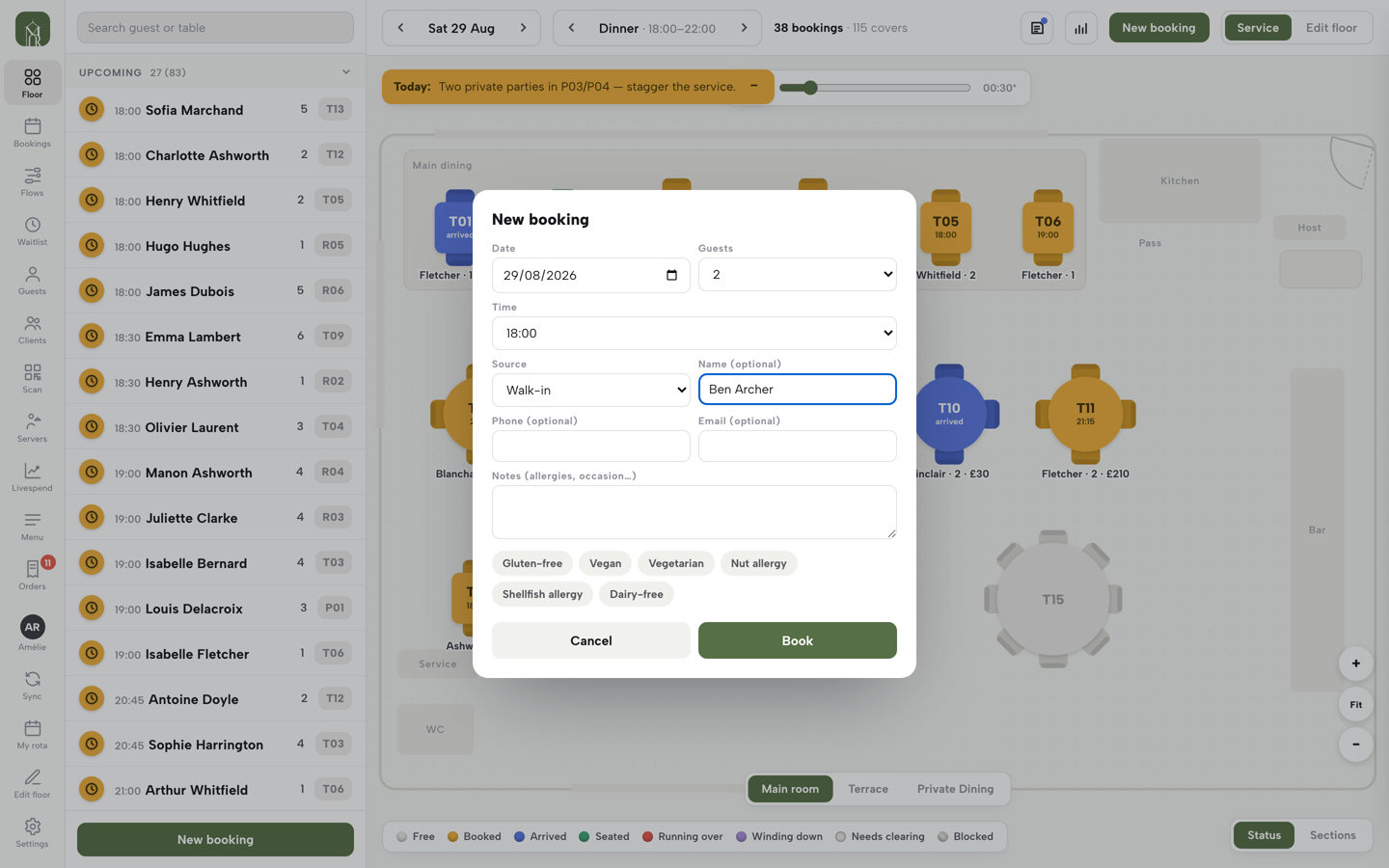Viewport: 1389px width, 868px height.
Task: Open the Floor view in sidebar
Action: tap(32, 83)
